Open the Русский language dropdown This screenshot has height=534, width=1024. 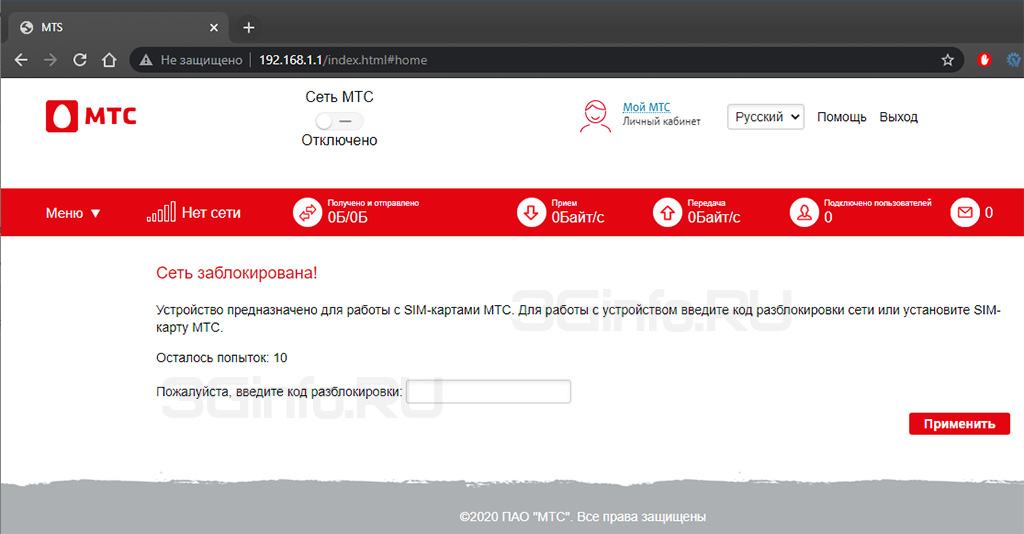765,117
